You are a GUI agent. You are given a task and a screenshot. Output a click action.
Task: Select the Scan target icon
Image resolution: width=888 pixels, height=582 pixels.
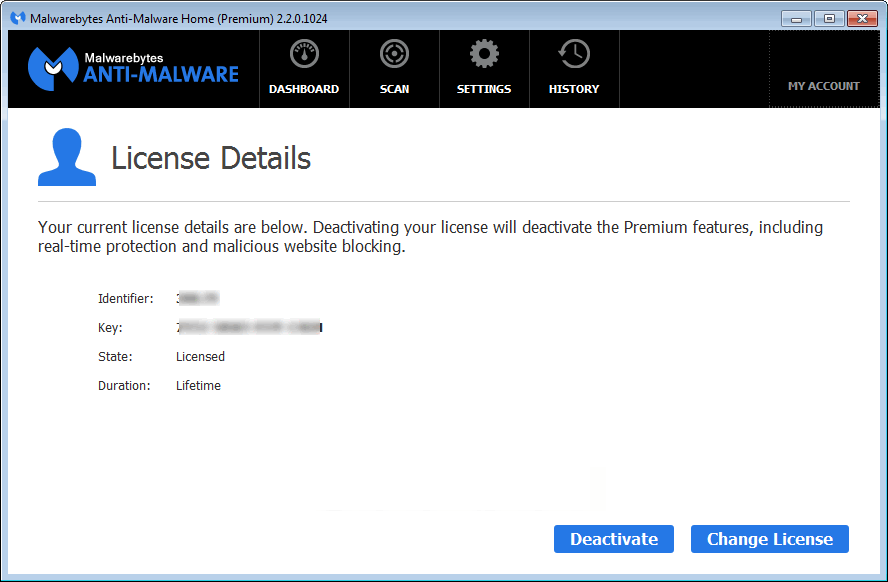pyautogui.click(x=394, y=54)
